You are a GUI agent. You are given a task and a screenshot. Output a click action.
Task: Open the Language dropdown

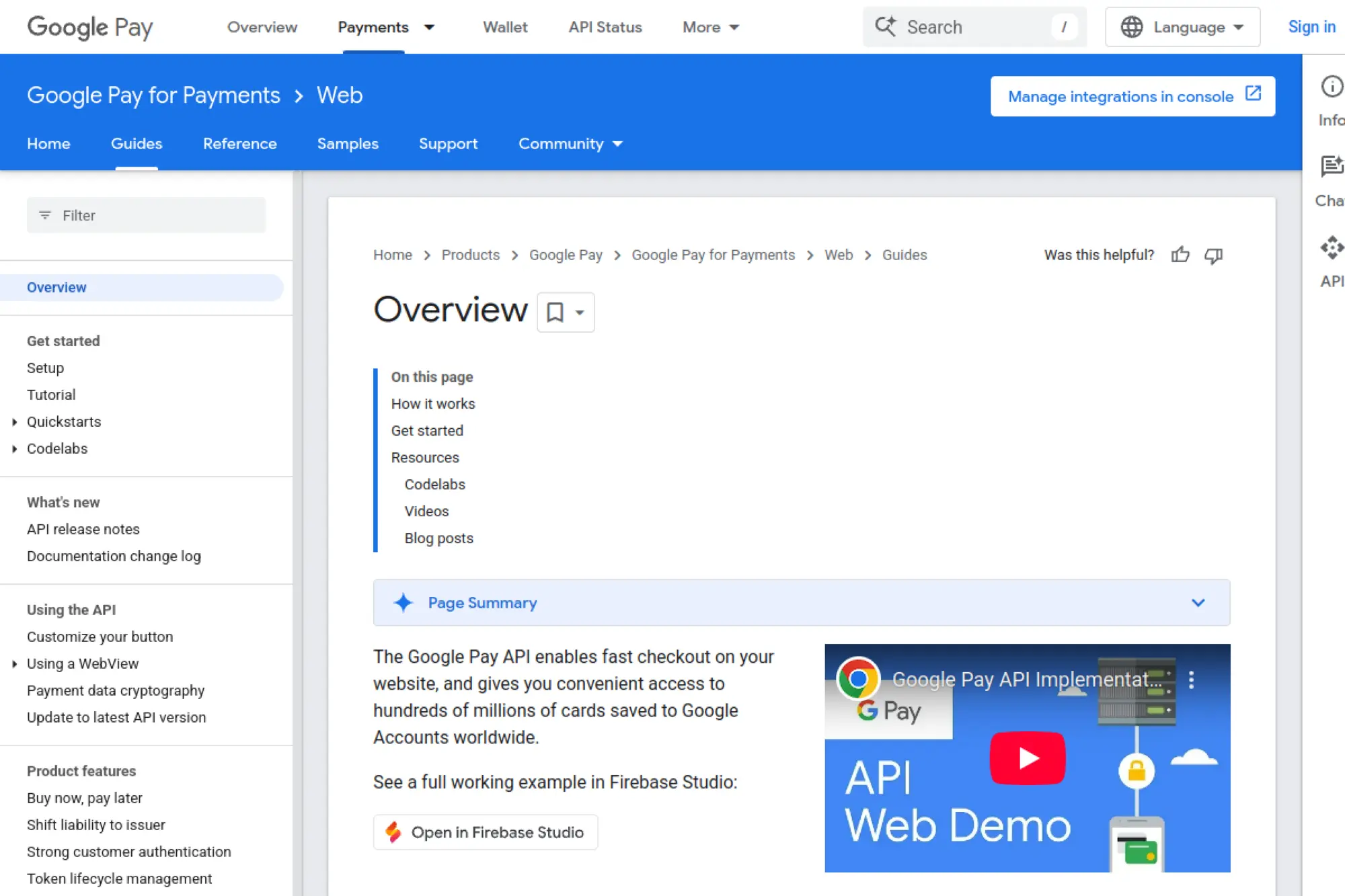coord(1182,27)
